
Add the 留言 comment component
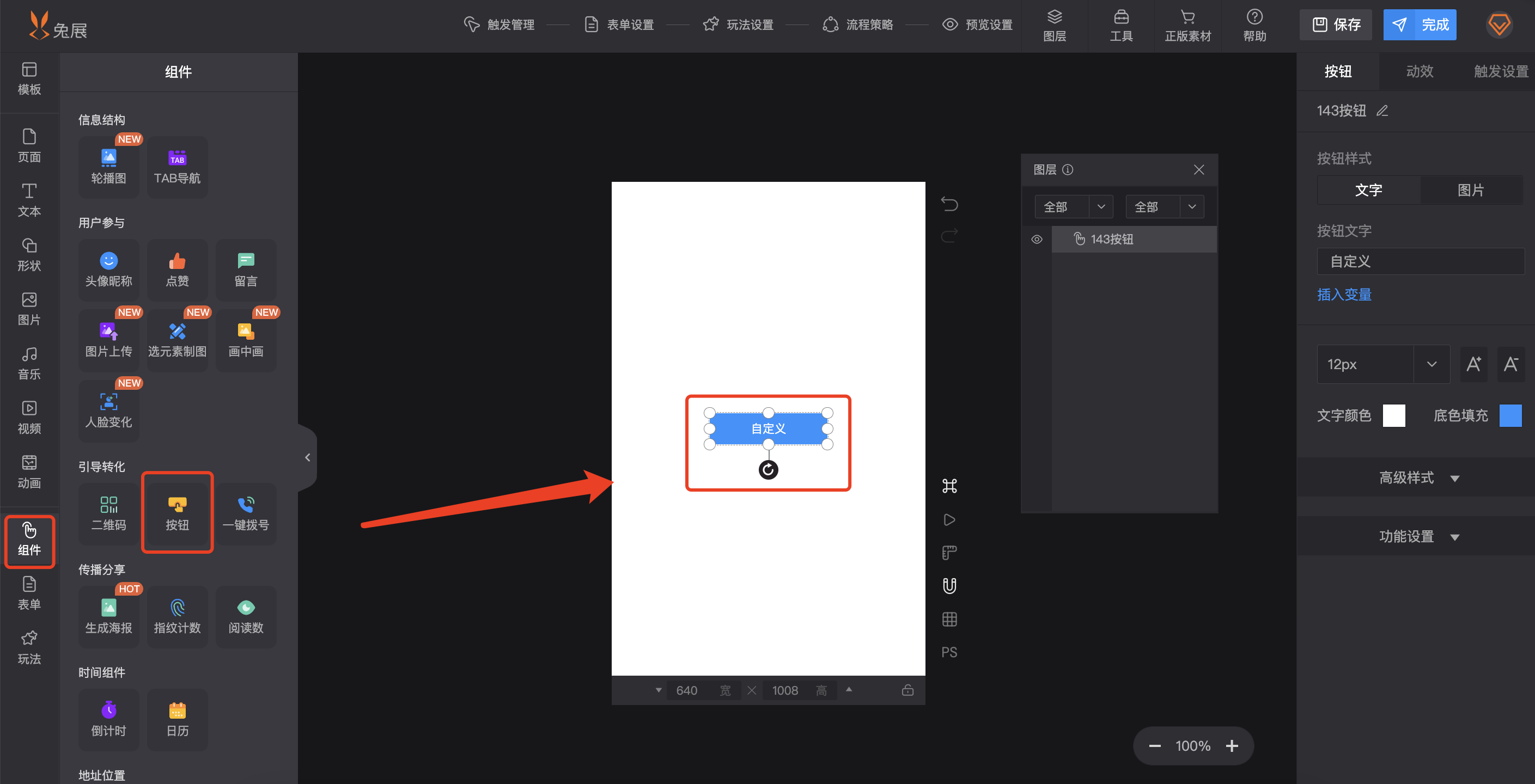246,270
